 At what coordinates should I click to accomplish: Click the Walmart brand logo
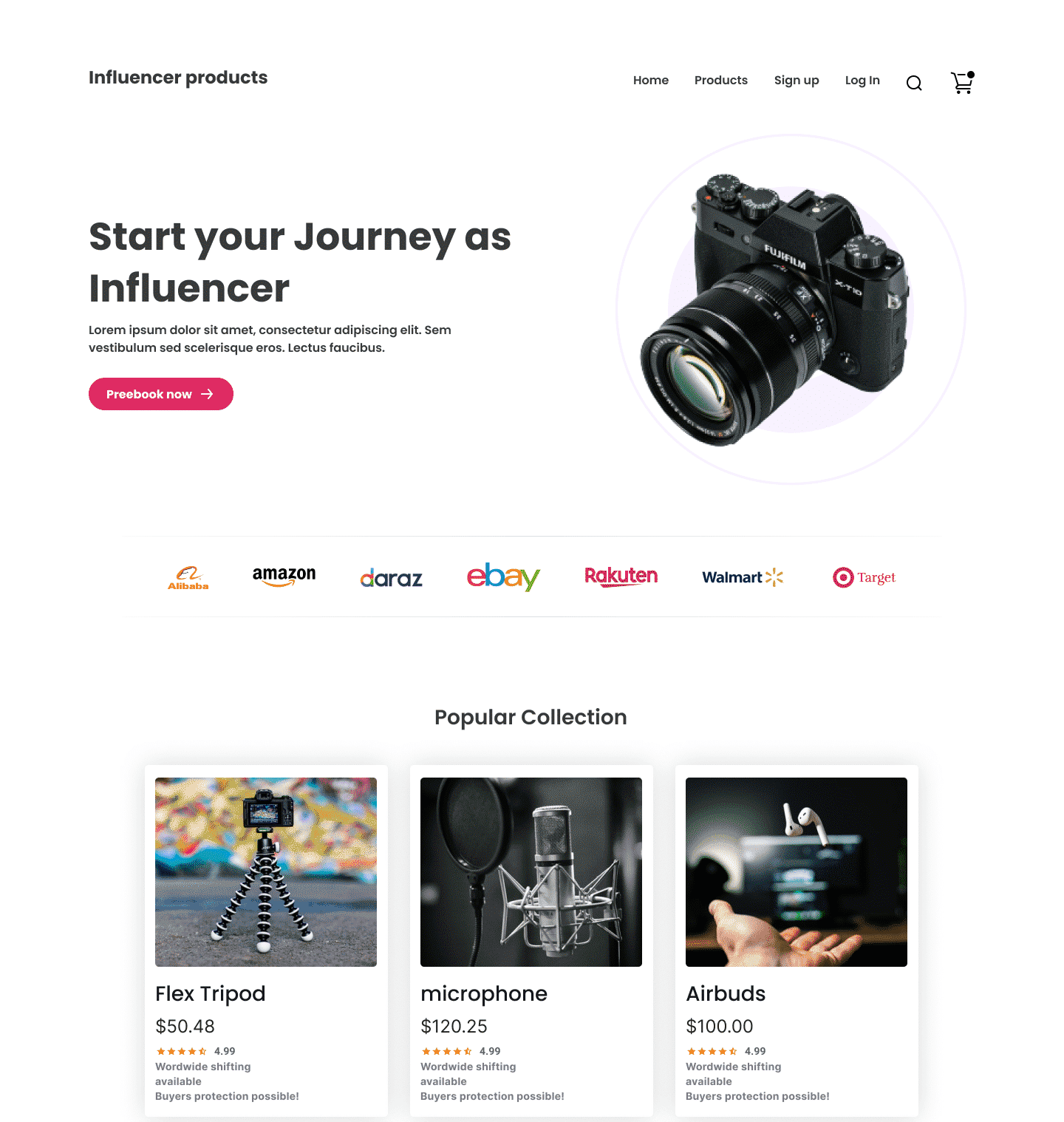tap(743, 577)
